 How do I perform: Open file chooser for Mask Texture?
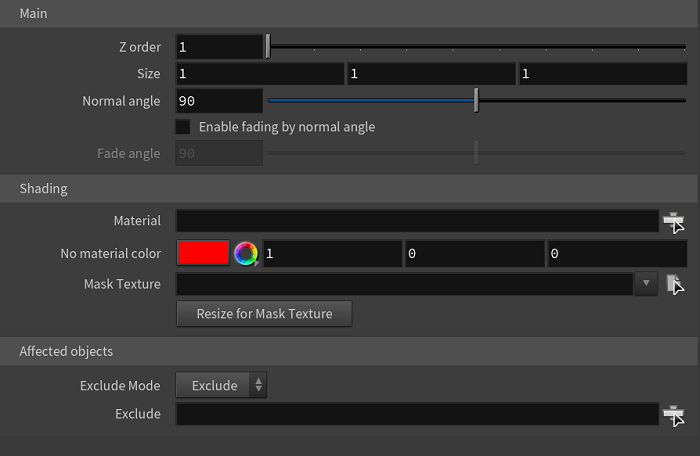(675, 284)
